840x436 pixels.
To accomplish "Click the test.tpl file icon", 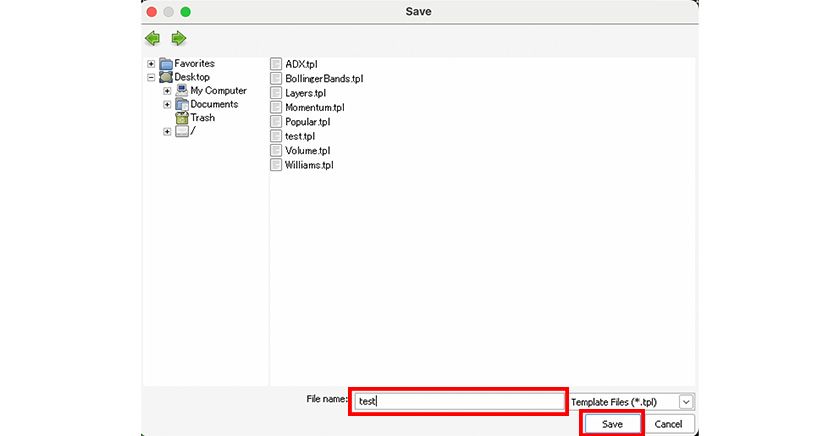I will tap(276, 137).
